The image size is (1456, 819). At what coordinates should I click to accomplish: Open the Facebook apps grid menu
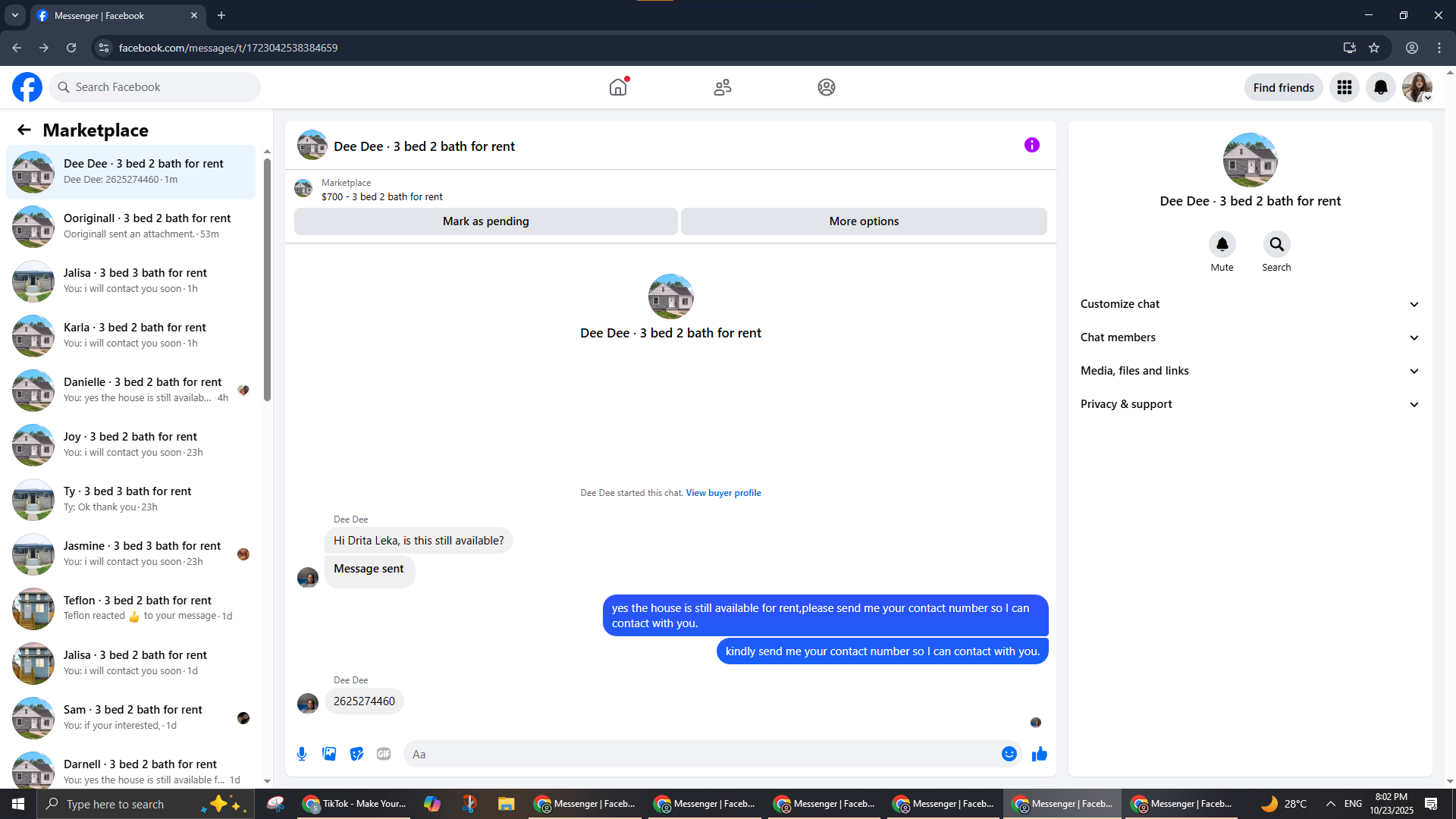click(x=1345, y=87)
